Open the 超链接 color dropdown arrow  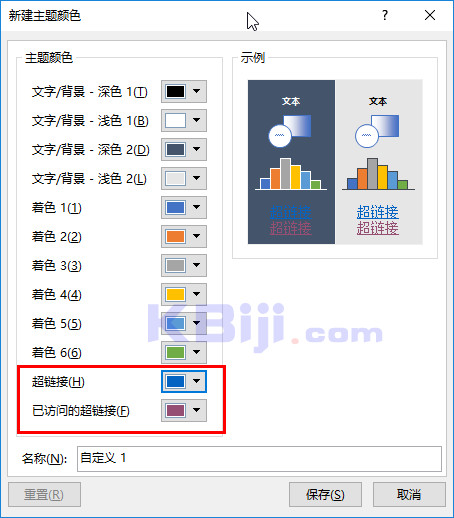tap(197, 381)
